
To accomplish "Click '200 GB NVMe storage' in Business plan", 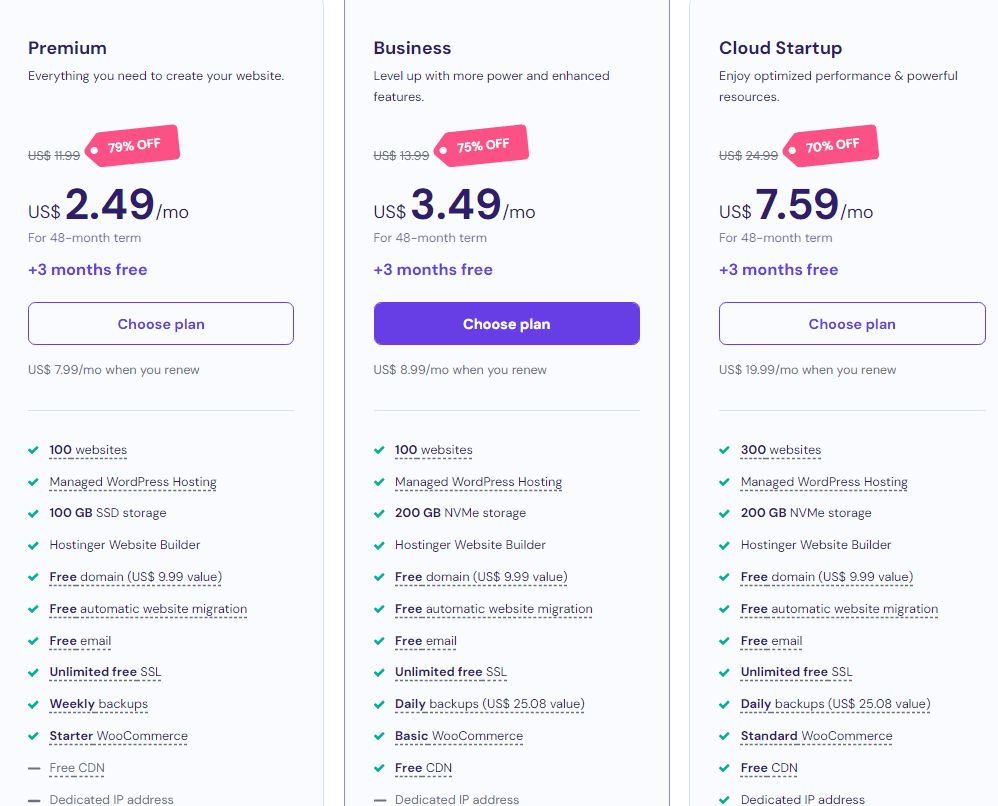I will click(x=460, y=513).
